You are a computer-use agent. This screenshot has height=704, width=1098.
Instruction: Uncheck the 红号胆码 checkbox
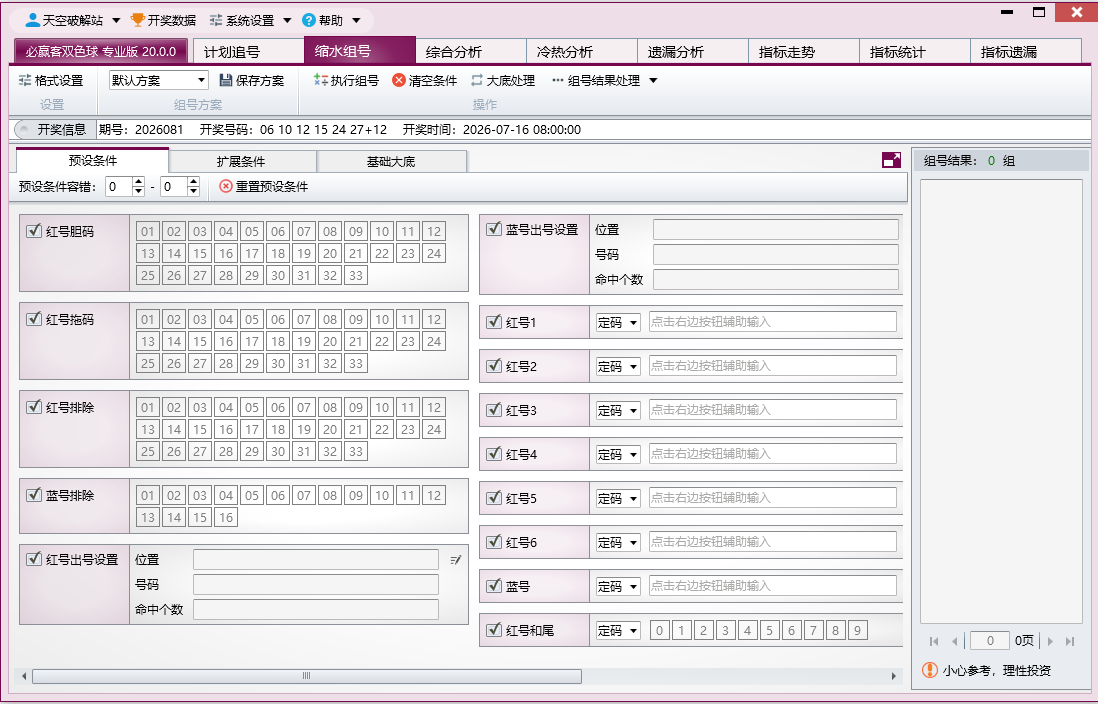point(33,230)
